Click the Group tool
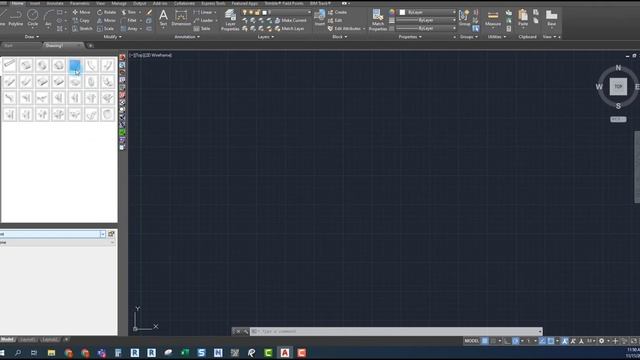Screen dimensions: 640x360 click(464, 18)
